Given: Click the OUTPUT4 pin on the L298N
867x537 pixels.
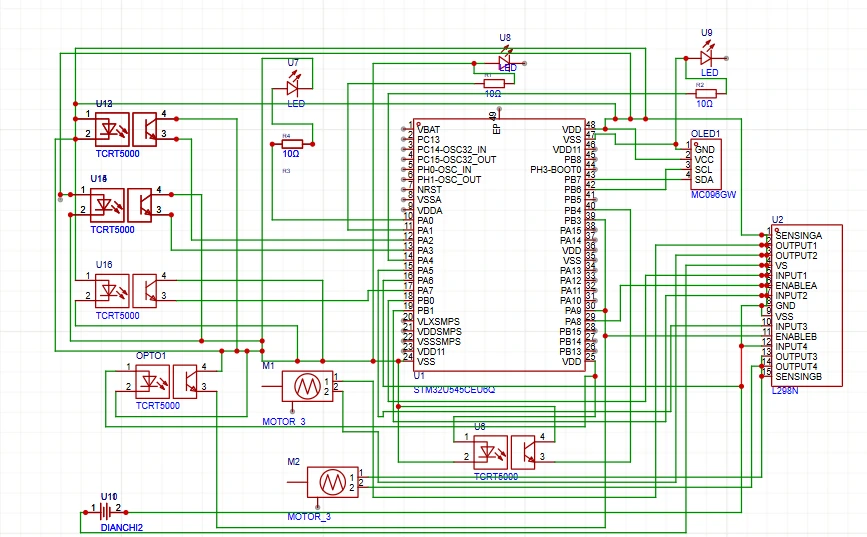Looking at the screenshot, I should 796,366.
